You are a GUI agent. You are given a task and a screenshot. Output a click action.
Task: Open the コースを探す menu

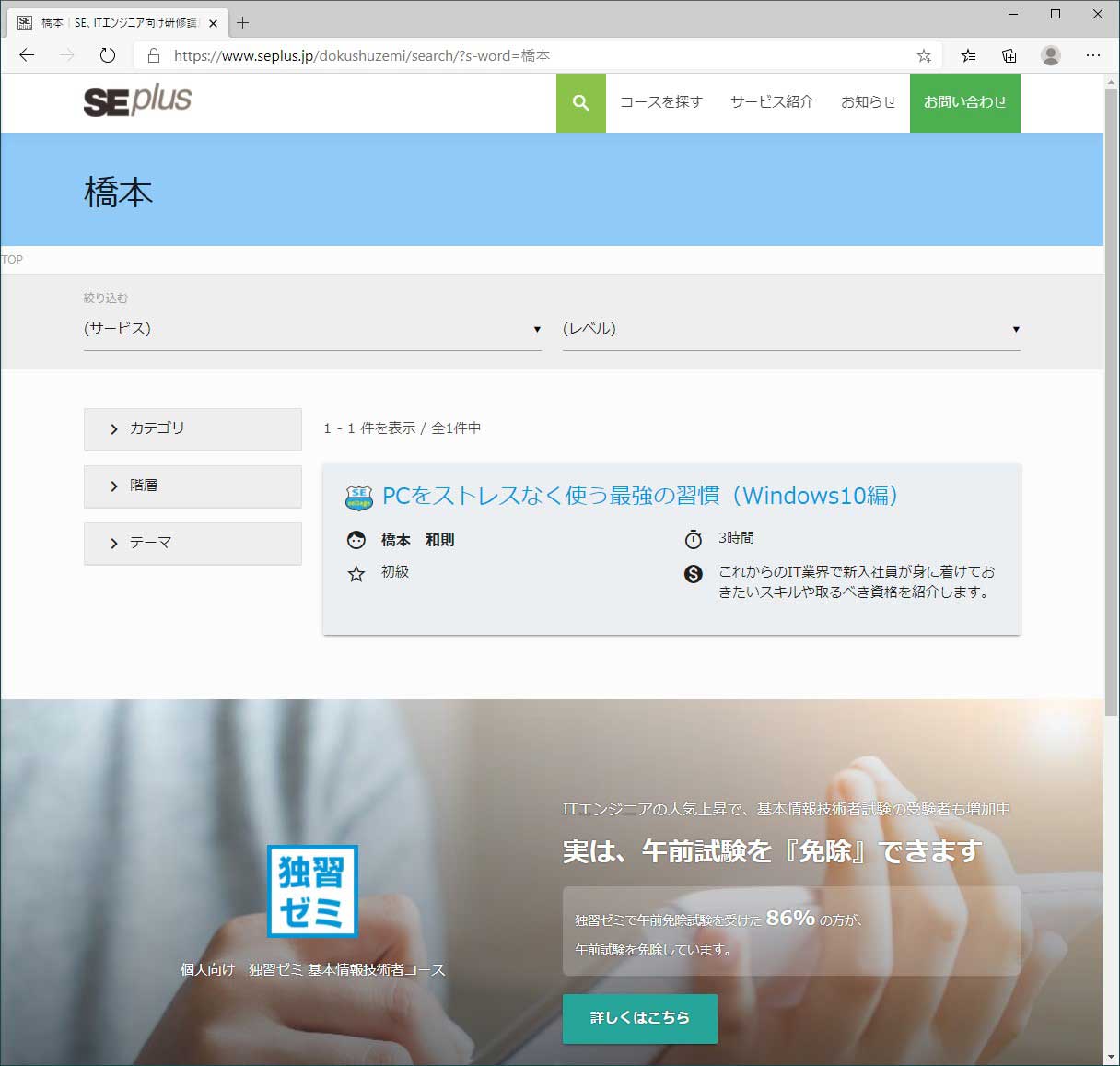pyautogui.click(x=661, y=102)
